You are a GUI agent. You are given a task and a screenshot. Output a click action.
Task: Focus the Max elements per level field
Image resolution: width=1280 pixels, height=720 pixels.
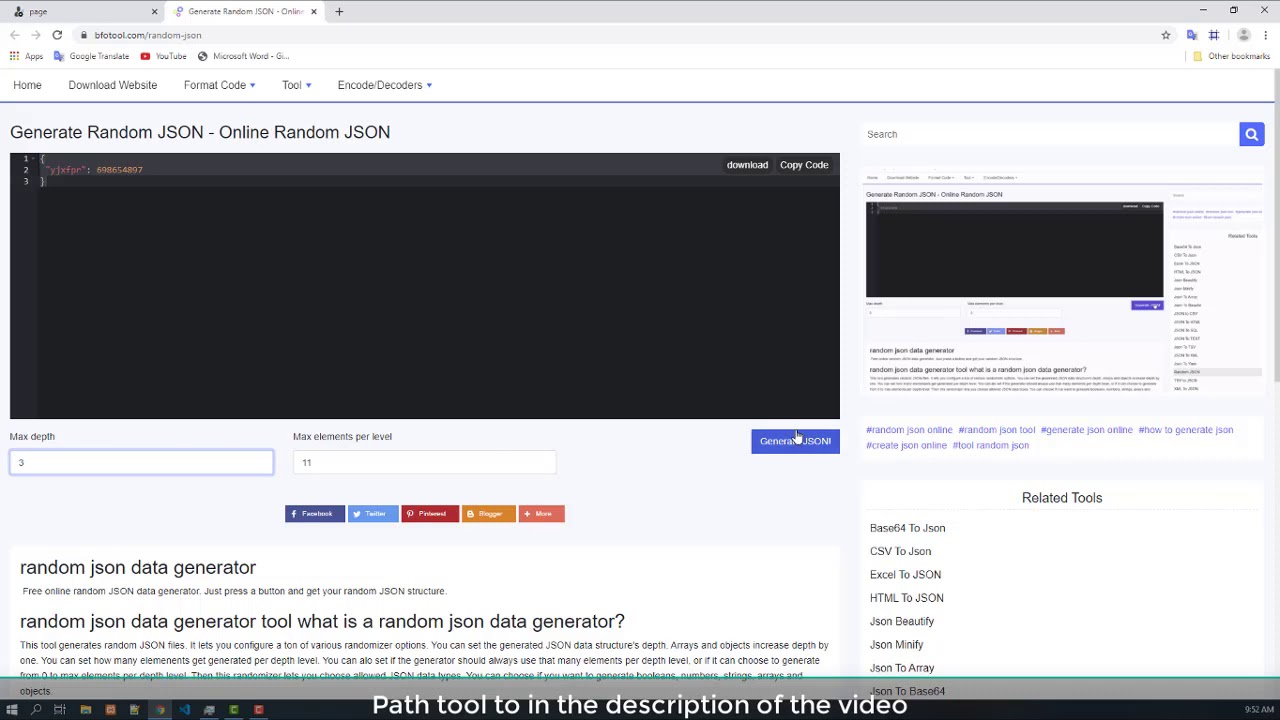point(424,462)
